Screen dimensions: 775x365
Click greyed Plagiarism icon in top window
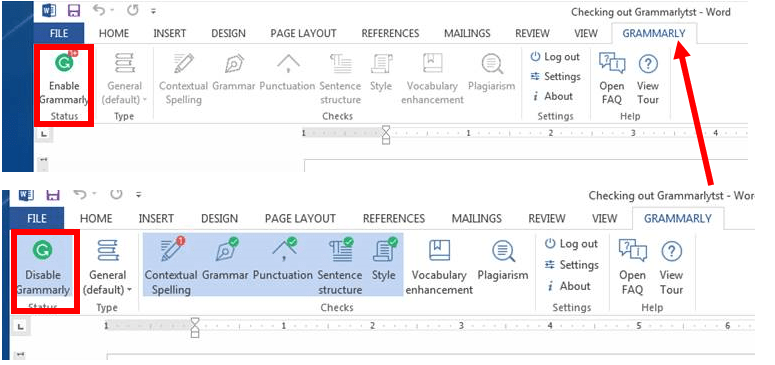tap(492, 64)
